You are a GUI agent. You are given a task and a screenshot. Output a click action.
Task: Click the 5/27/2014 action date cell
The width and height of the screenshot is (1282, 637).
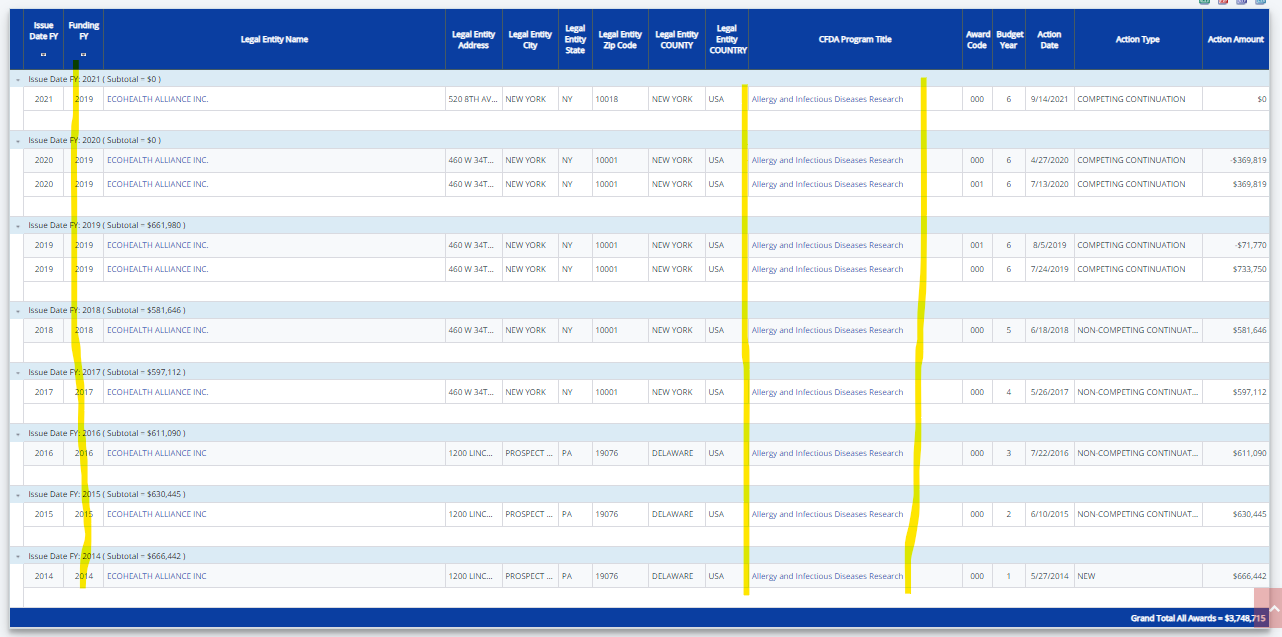coord(1049,576)
